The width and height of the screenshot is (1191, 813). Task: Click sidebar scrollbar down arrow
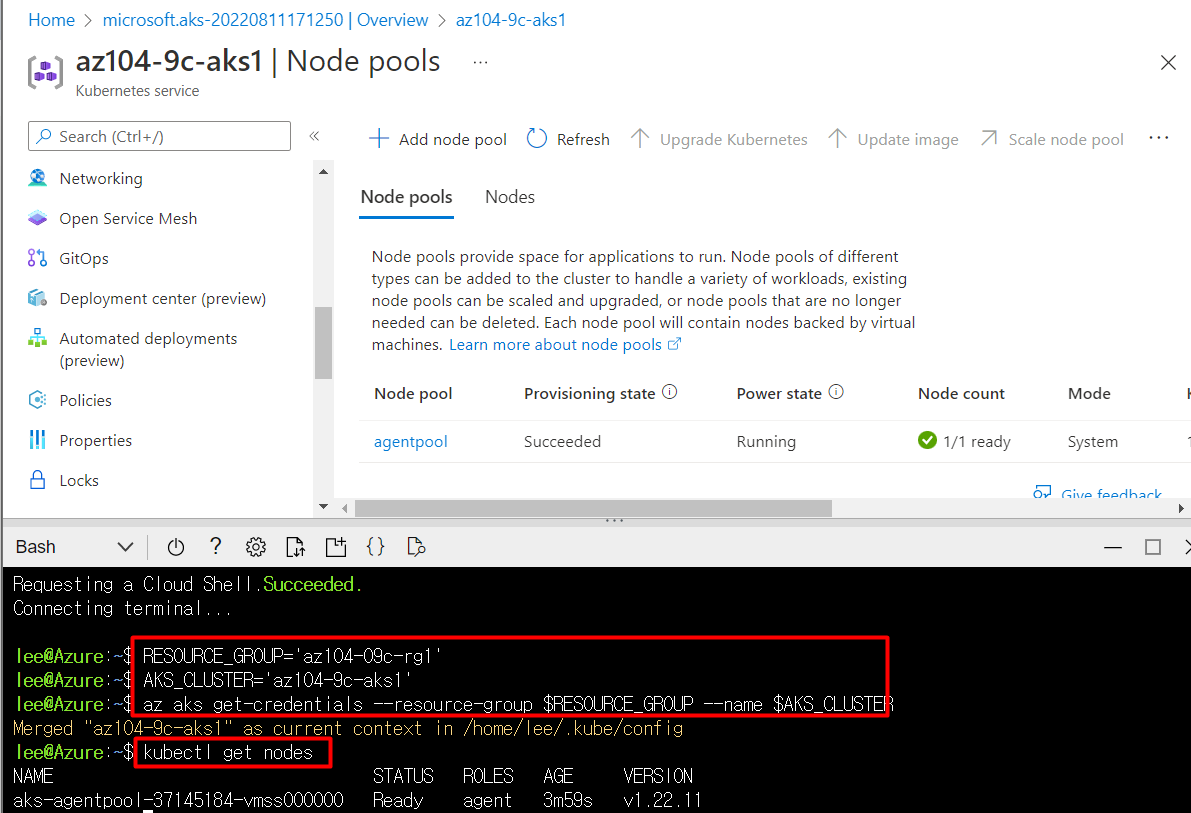[x=324, y=506]
